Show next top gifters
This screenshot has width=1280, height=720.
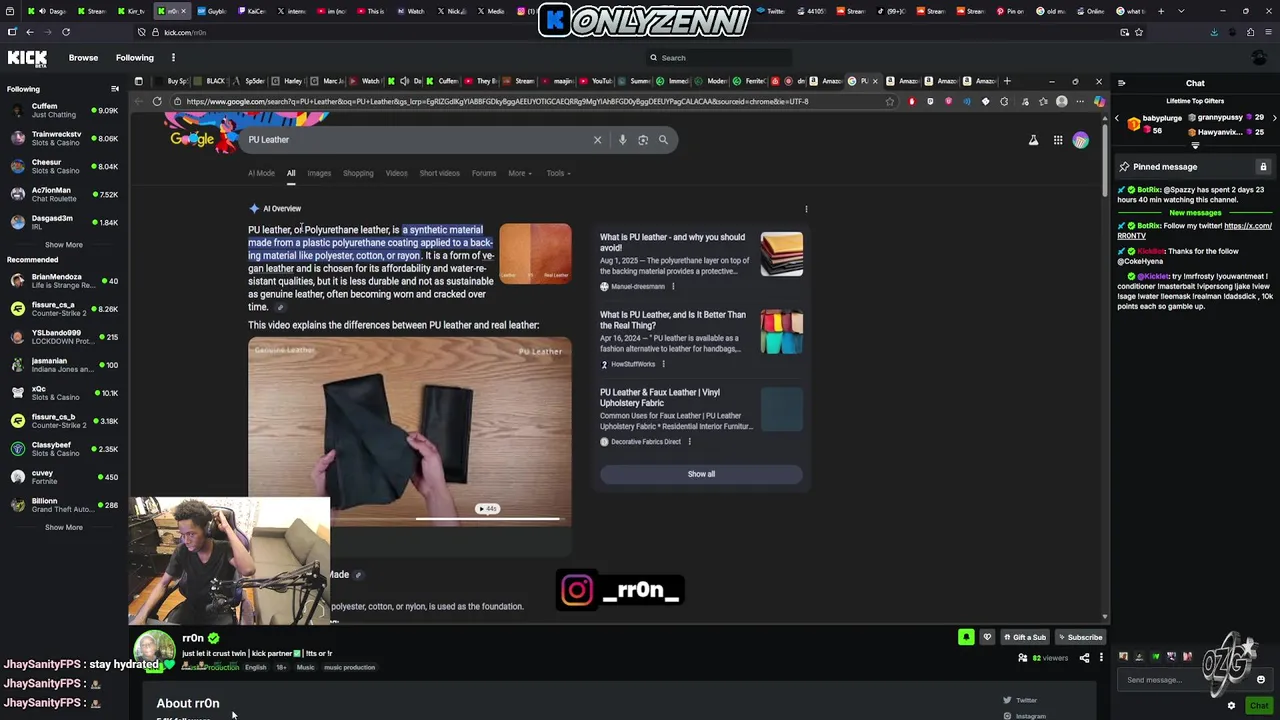(x=1274, y=118)
